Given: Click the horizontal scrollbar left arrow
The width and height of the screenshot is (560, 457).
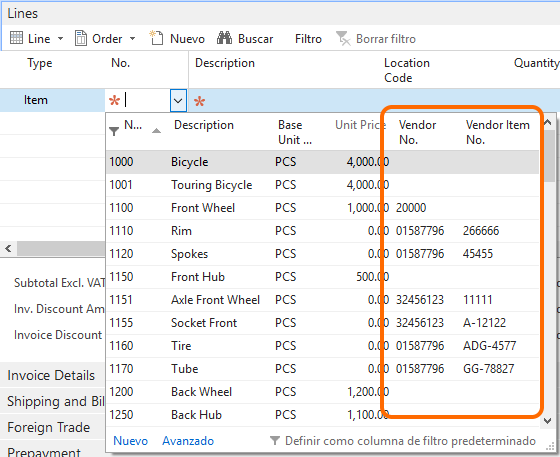Looking at the screenshot, I should [9, 248].
